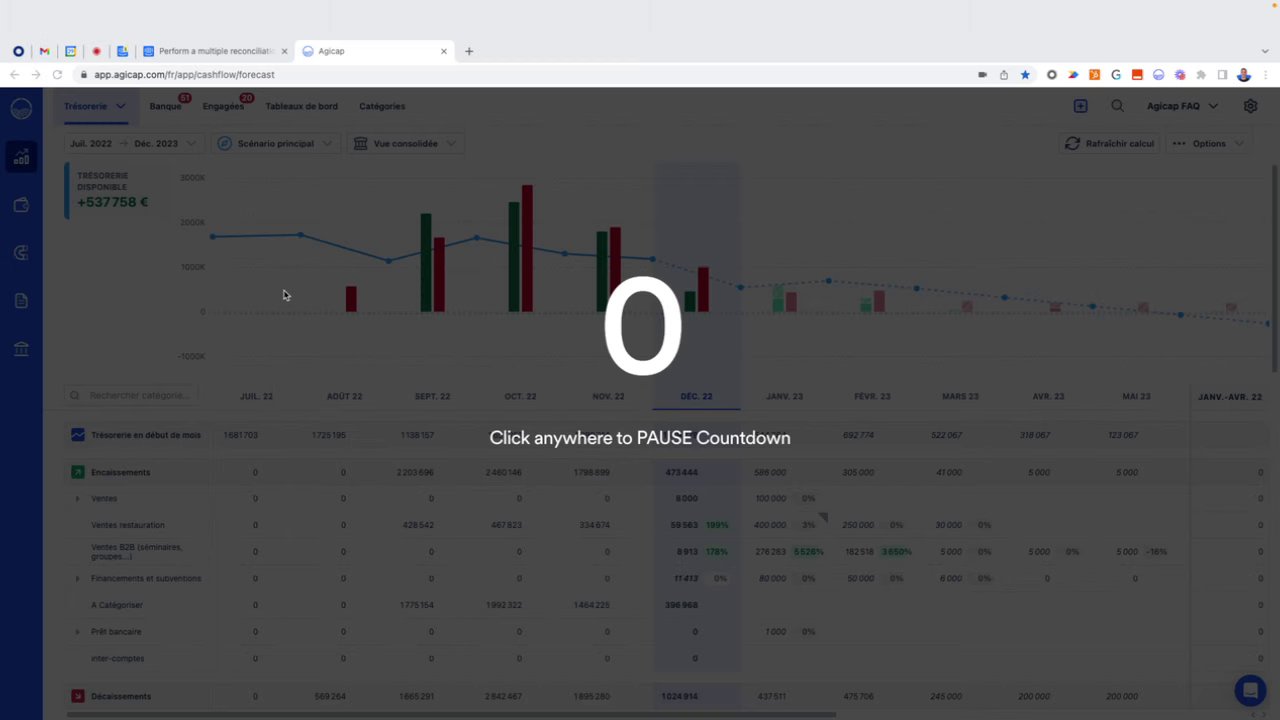Click the Rafraîchir calcul button
Viewport: 1280px width, 720px height.
coord(1110,143)
